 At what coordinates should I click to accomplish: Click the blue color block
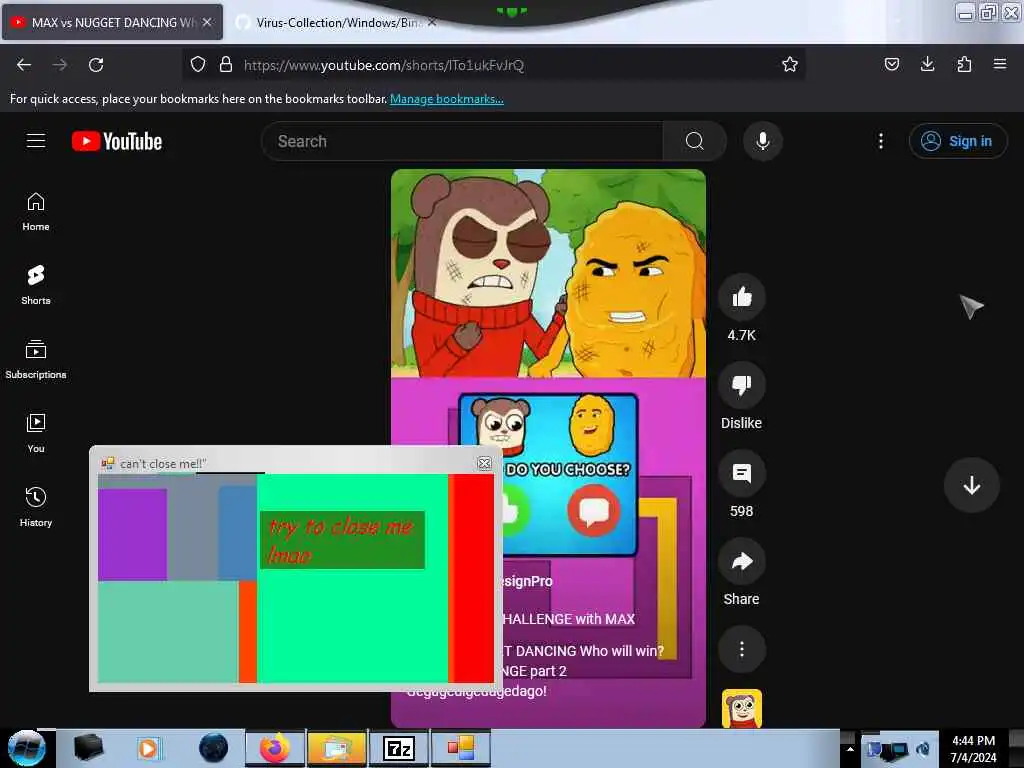(x=237, y=534)
